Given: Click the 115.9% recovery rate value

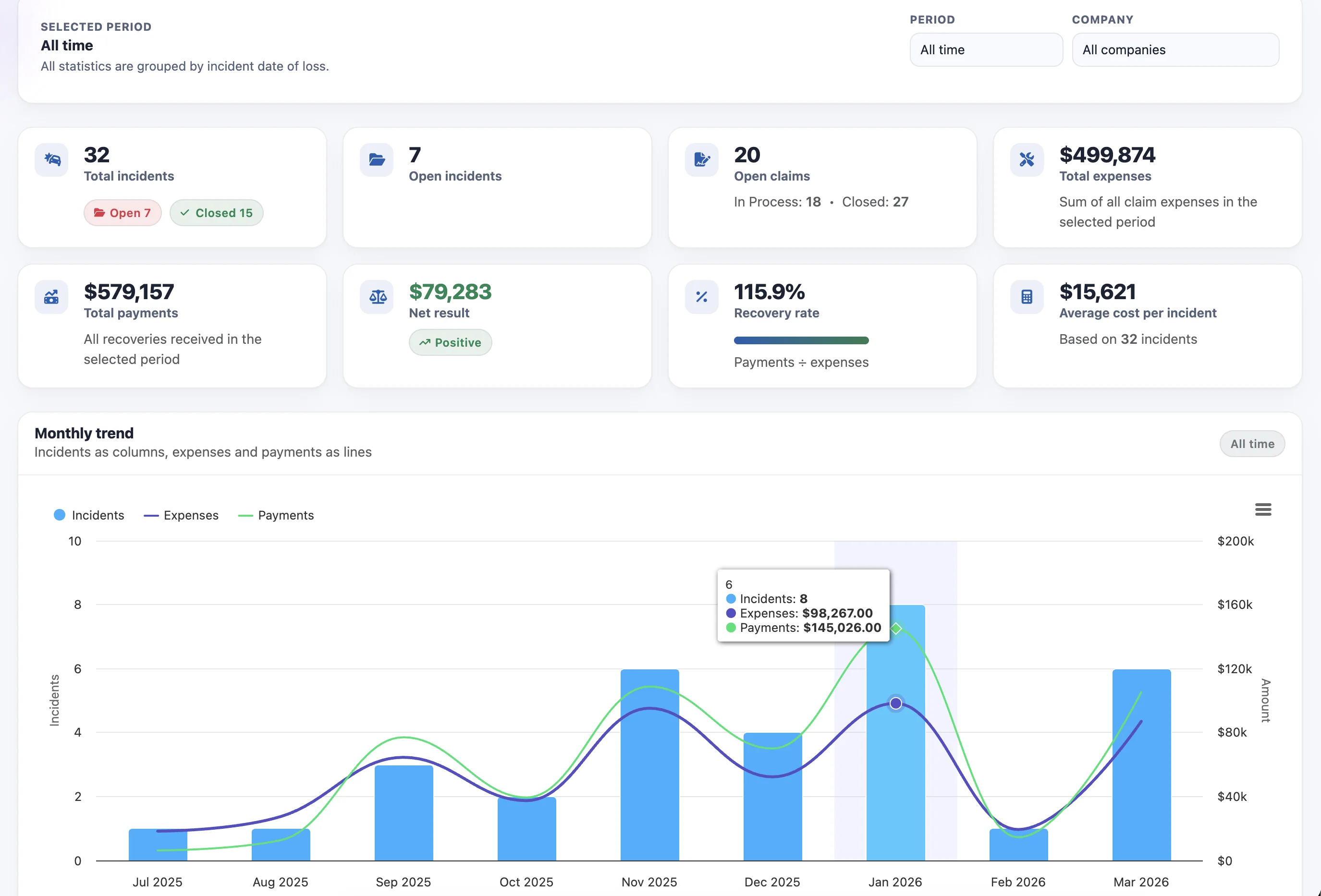Looking at the screenshot, I should [769, 291].
